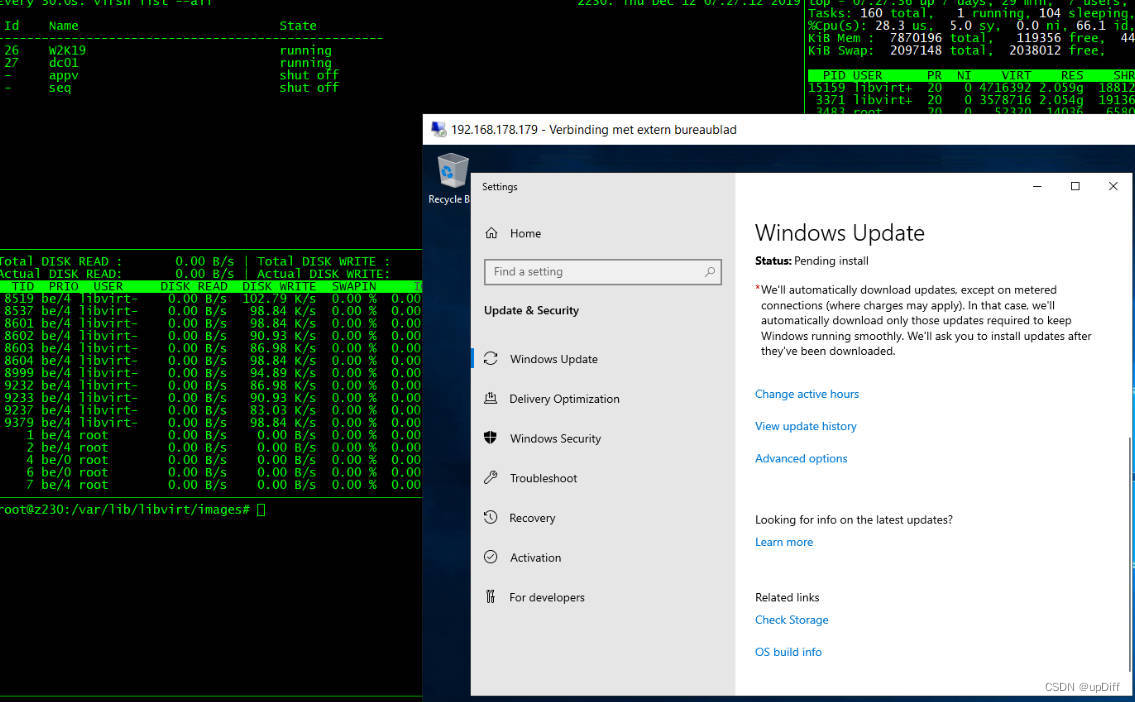
Task: Maximize the Settings window
Action: tap(1075, 187)
